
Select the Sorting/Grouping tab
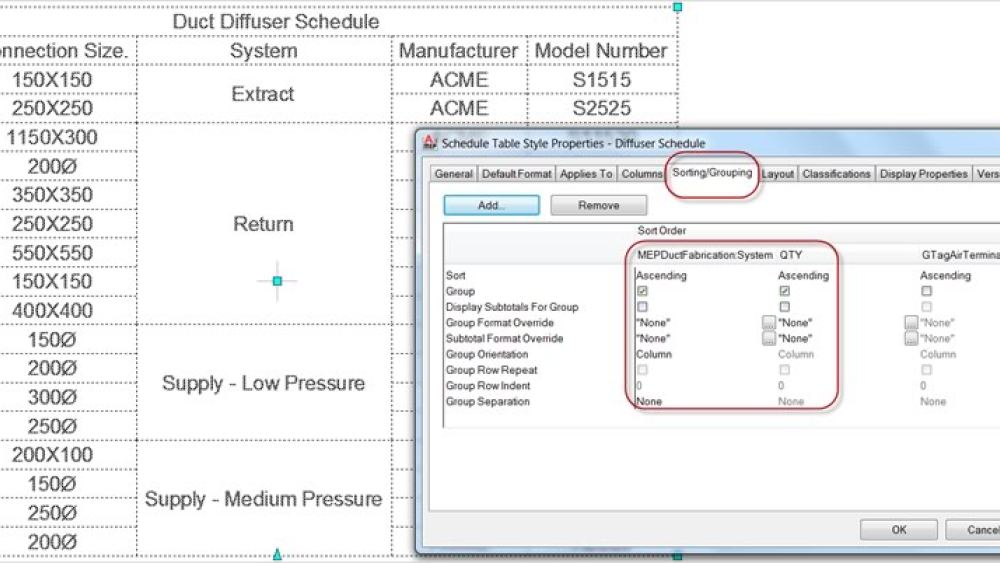click(712, 172)
